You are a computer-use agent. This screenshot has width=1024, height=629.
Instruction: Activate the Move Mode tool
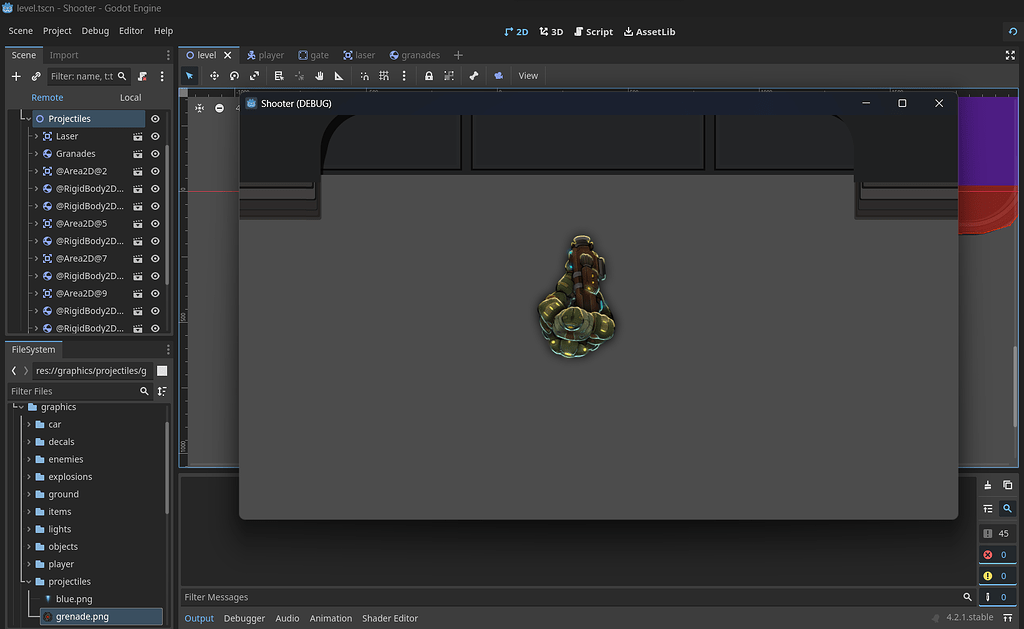pyautogui.click(x=213, y=76)
